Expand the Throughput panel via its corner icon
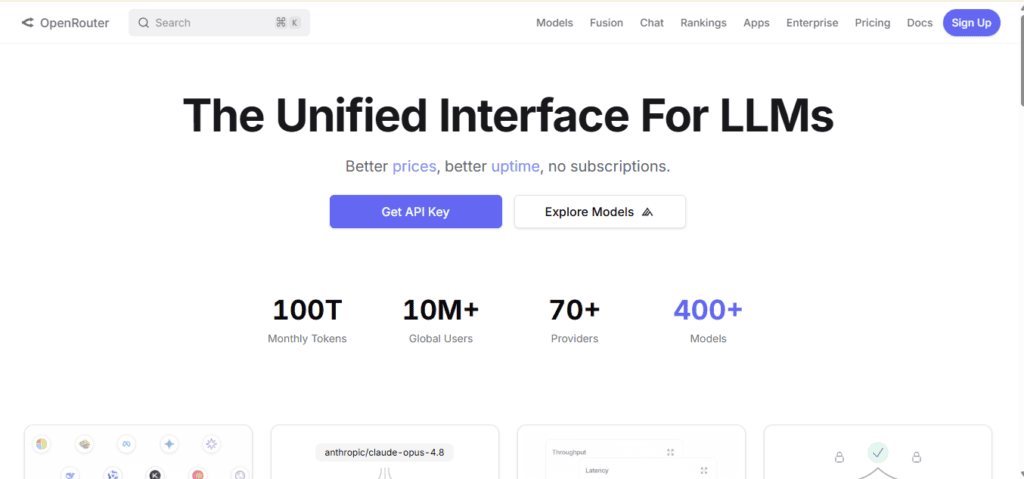1024x479 pixels. 670,452
